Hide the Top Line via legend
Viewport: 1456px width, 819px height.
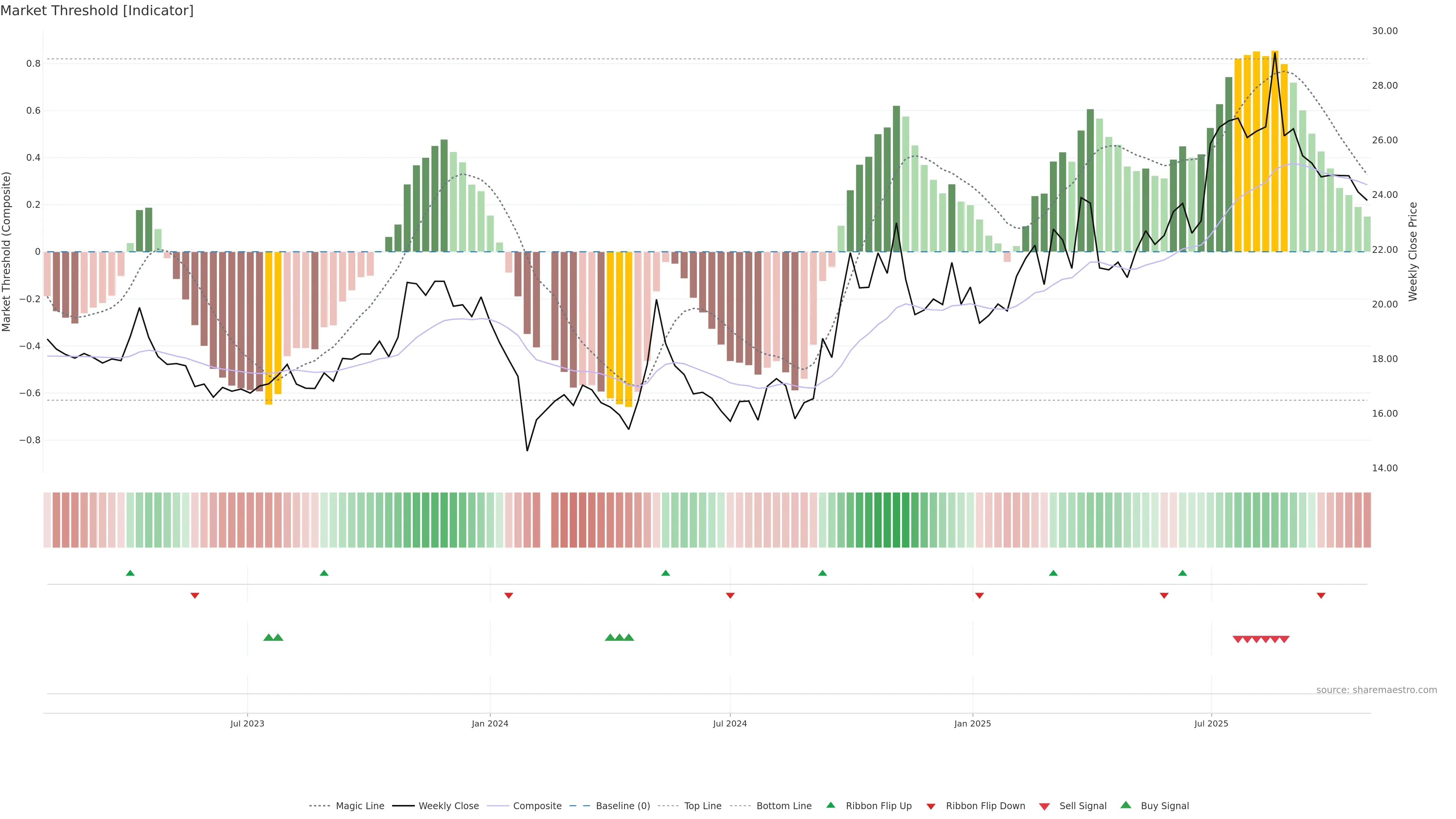point(703,806)
